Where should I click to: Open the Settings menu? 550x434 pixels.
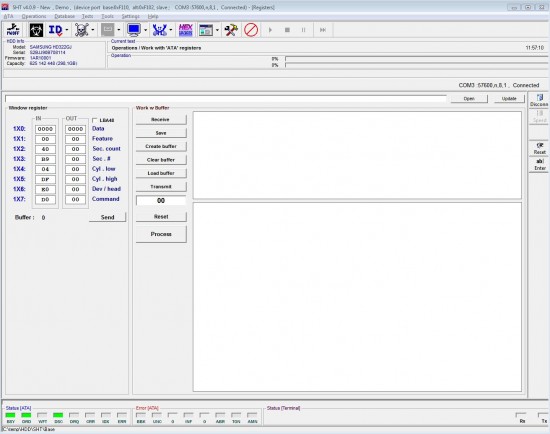click(130, 16)
